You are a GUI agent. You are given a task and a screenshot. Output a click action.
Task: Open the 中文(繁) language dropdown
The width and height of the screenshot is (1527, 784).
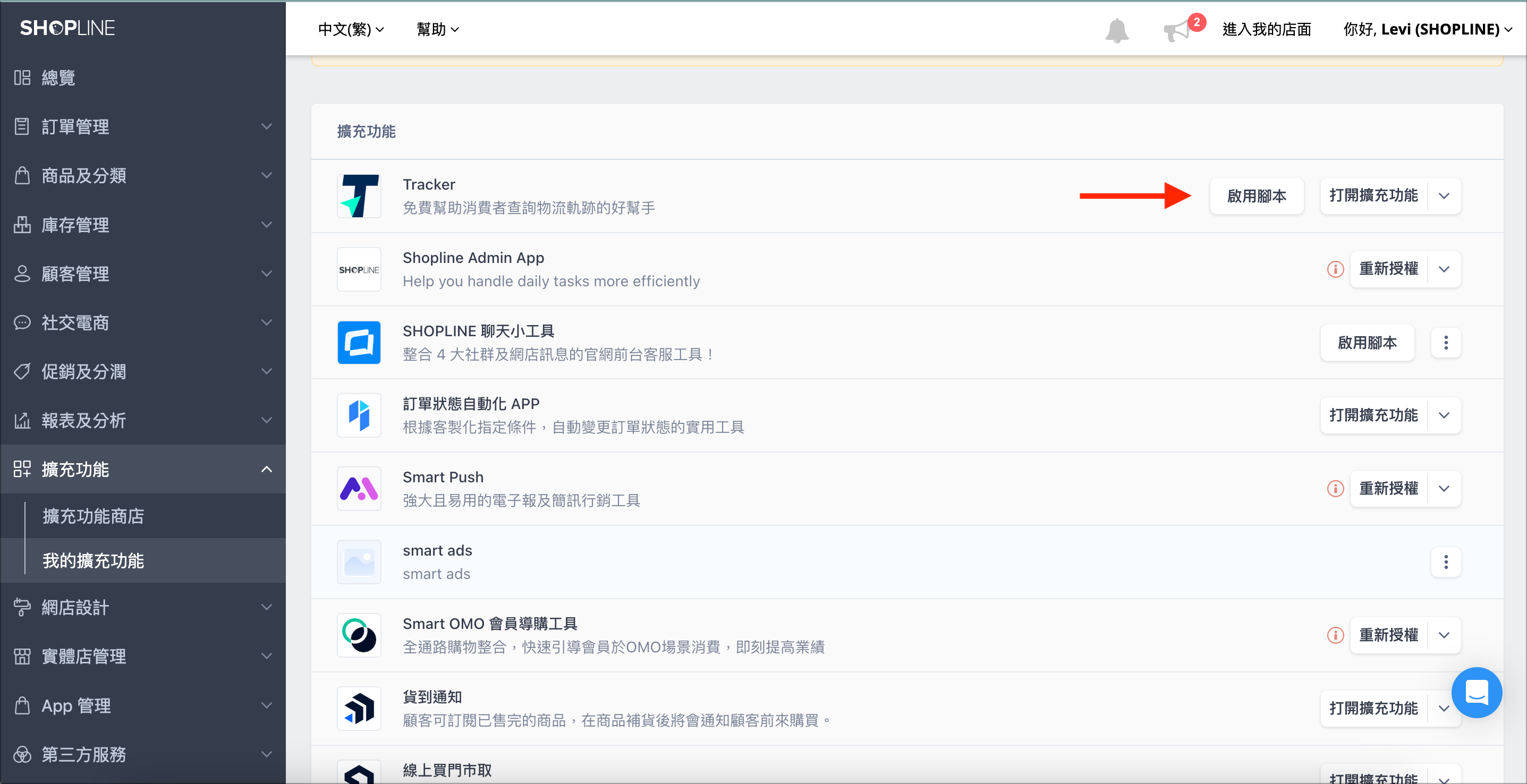coord(351,29)
